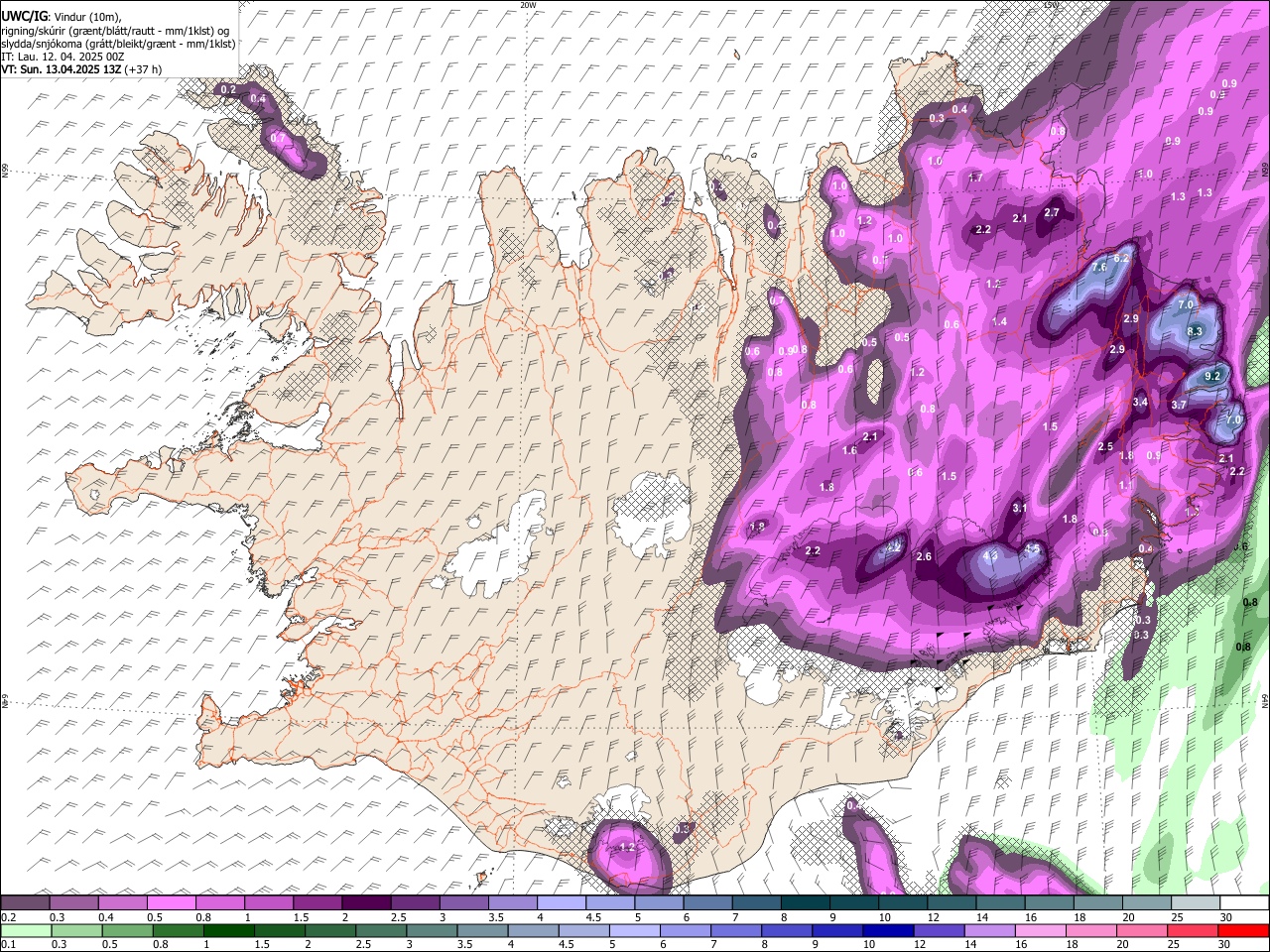Click the snow legend swatch between 0.2 and 0.3
Screen dimensions: 1270x952
click(x=25, y=903)
